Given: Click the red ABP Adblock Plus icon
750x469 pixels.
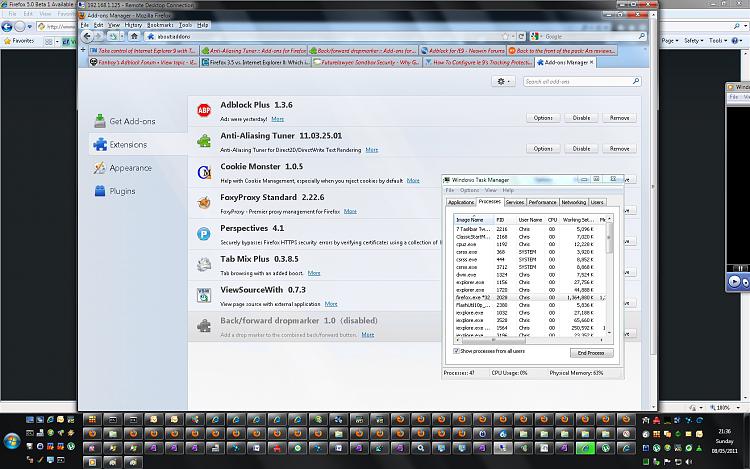Looking at the screenshot, I should pos(204,110).
